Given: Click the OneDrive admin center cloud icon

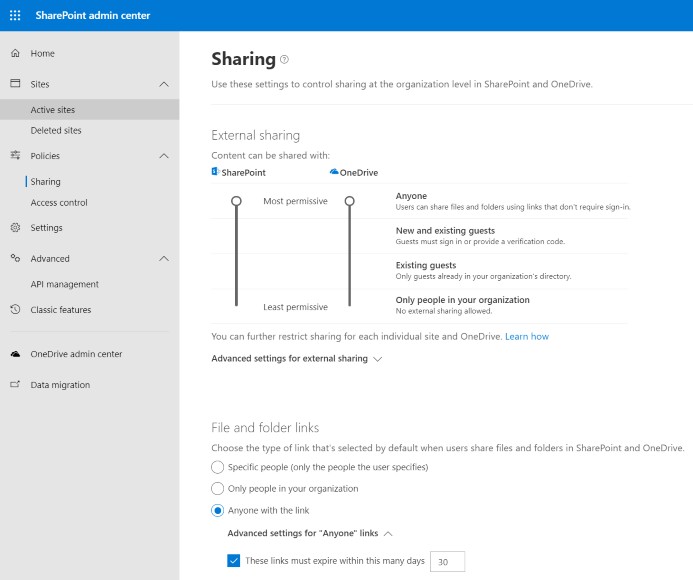Looking at the screenshot, I should click(x=15, y=354).
